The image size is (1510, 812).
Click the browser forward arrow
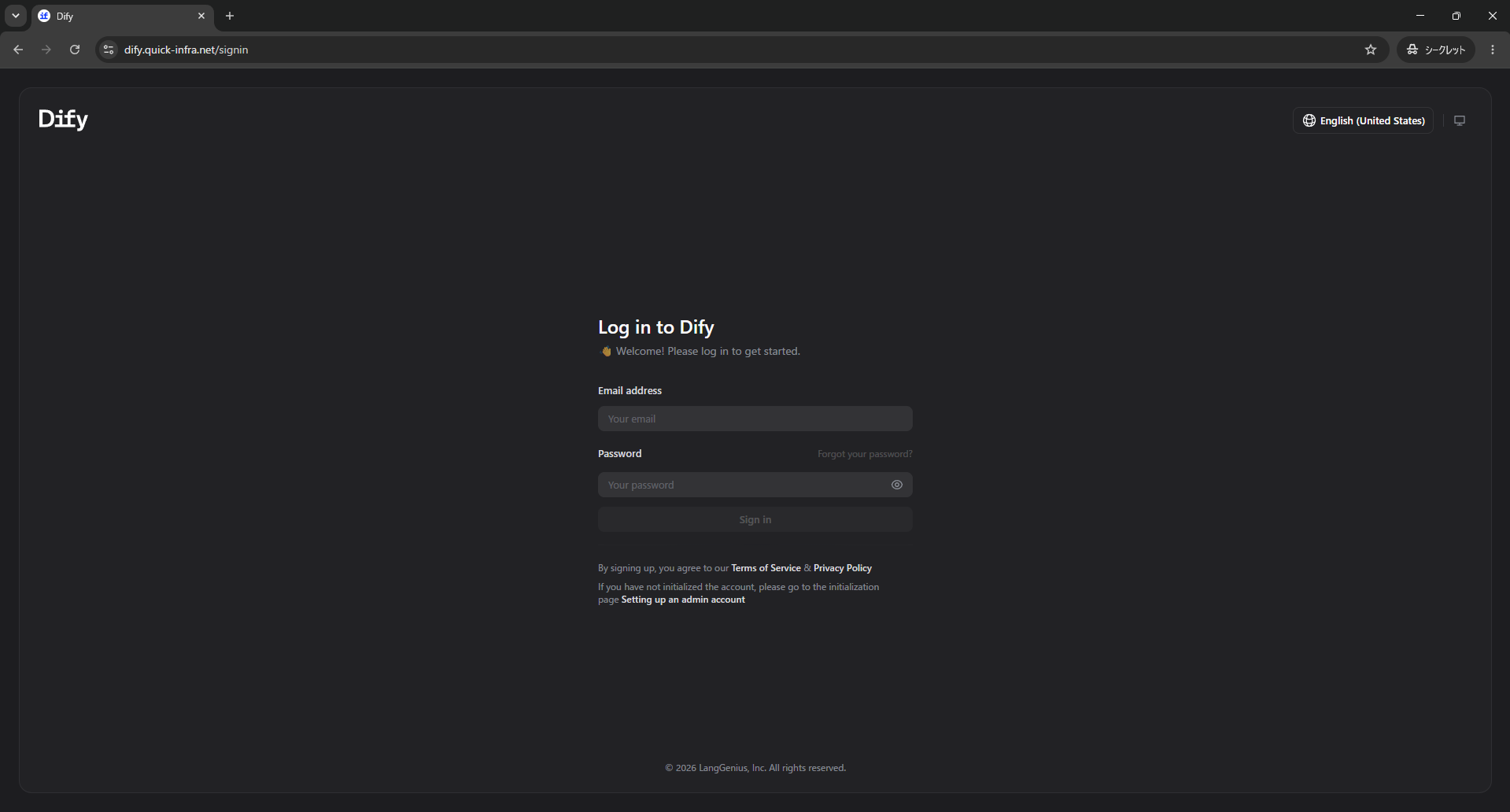coord(46,50)
